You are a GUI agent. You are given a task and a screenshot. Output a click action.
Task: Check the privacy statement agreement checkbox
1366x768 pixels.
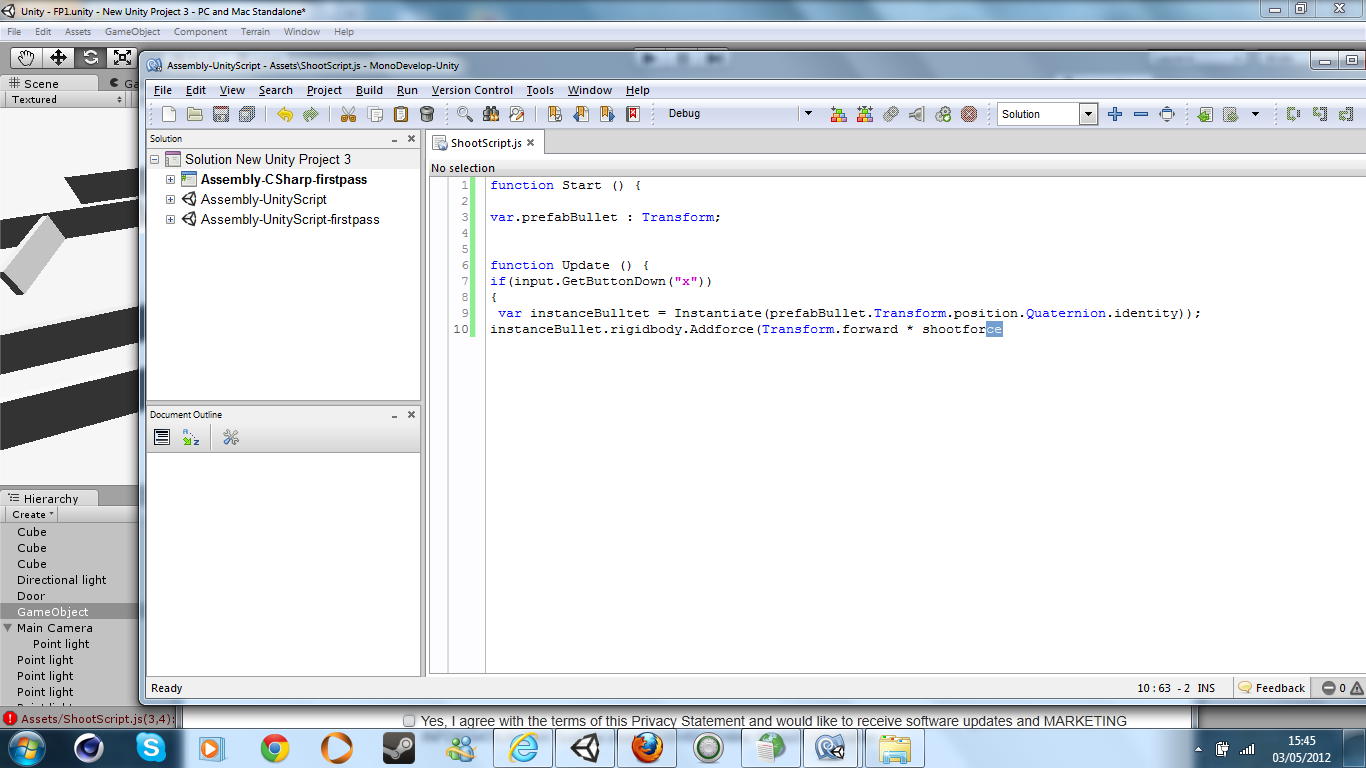click(409, 721)
